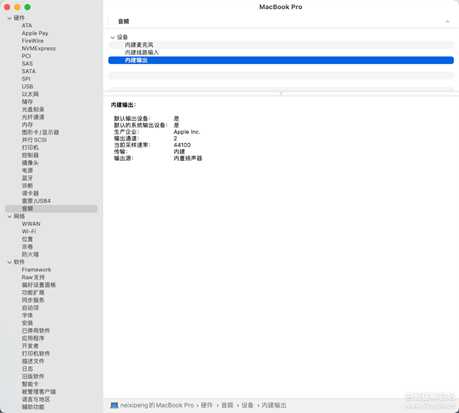459x413 pixels.
Task: Click the laptop icon in the path bar
Action: pyautogui.click(x=114, y=405)
